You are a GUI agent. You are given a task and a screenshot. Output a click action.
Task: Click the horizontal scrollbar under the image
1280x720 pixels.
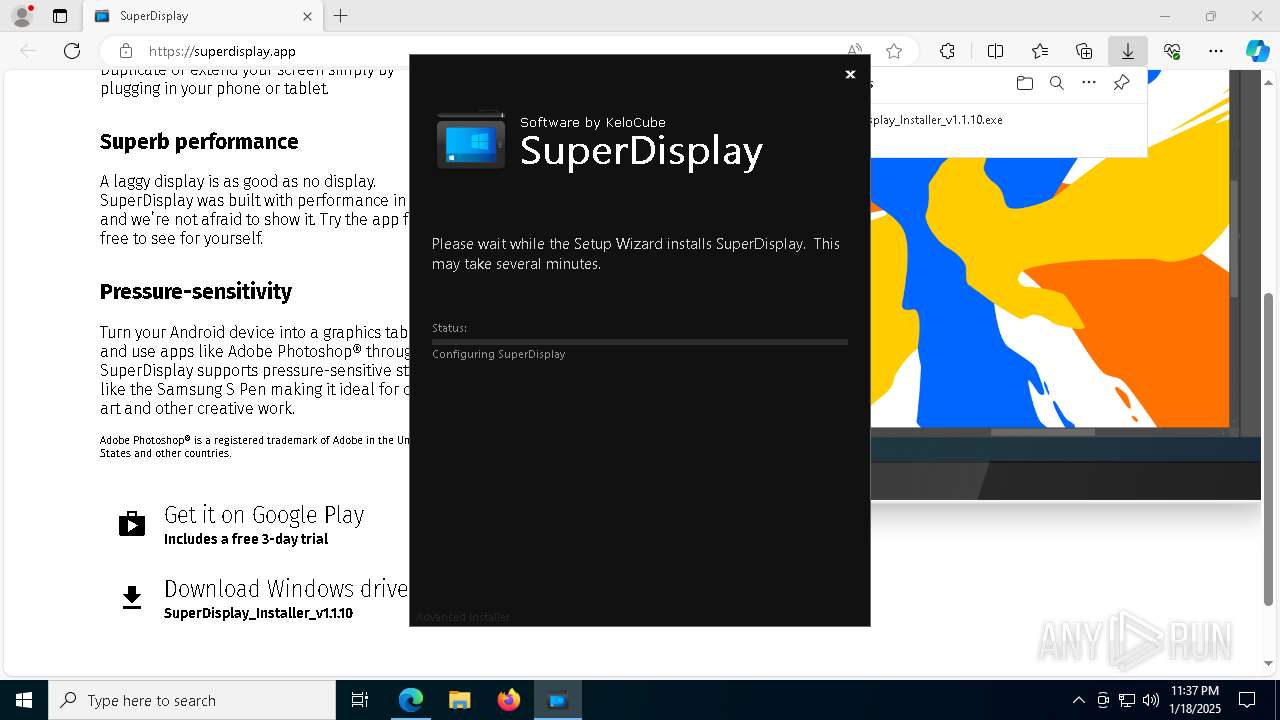coord(1043,432)
